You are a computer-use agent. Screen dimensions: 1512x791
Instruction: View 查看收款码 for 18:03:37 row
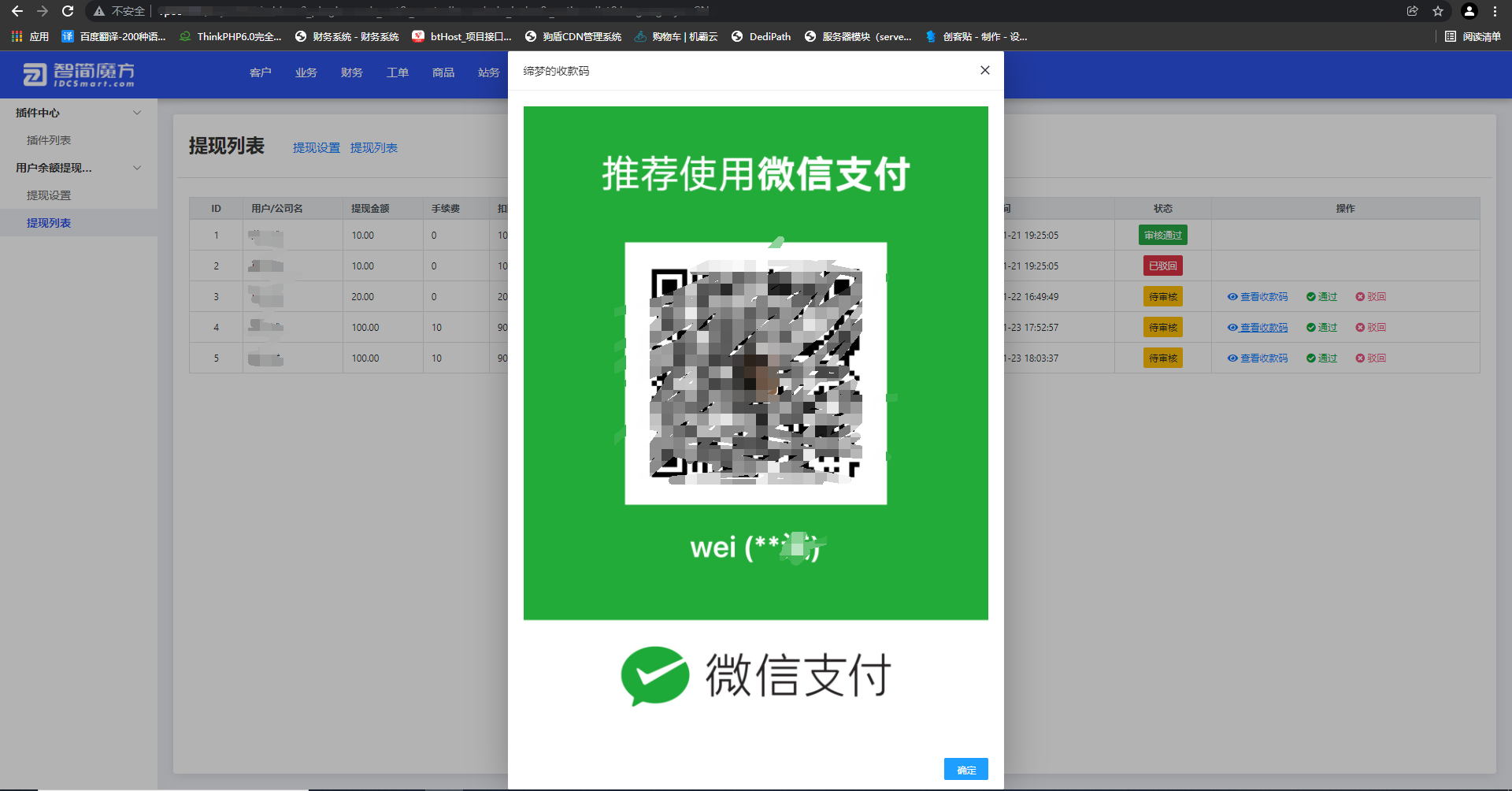pyautogui.click(x=1258, y=358)
